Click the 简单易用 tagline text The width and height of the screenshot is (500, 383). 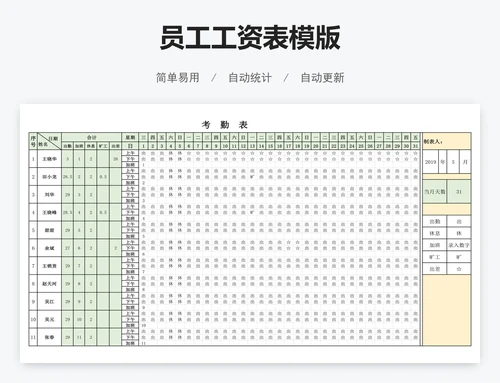[178, 78]
